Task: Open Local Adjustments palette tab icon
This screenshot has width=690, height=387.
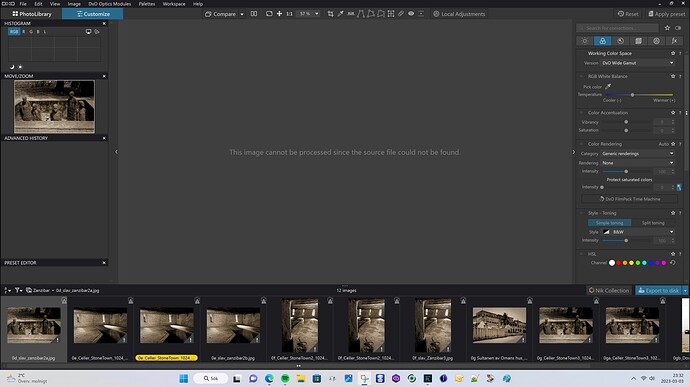Action: [x=657, y=41]
